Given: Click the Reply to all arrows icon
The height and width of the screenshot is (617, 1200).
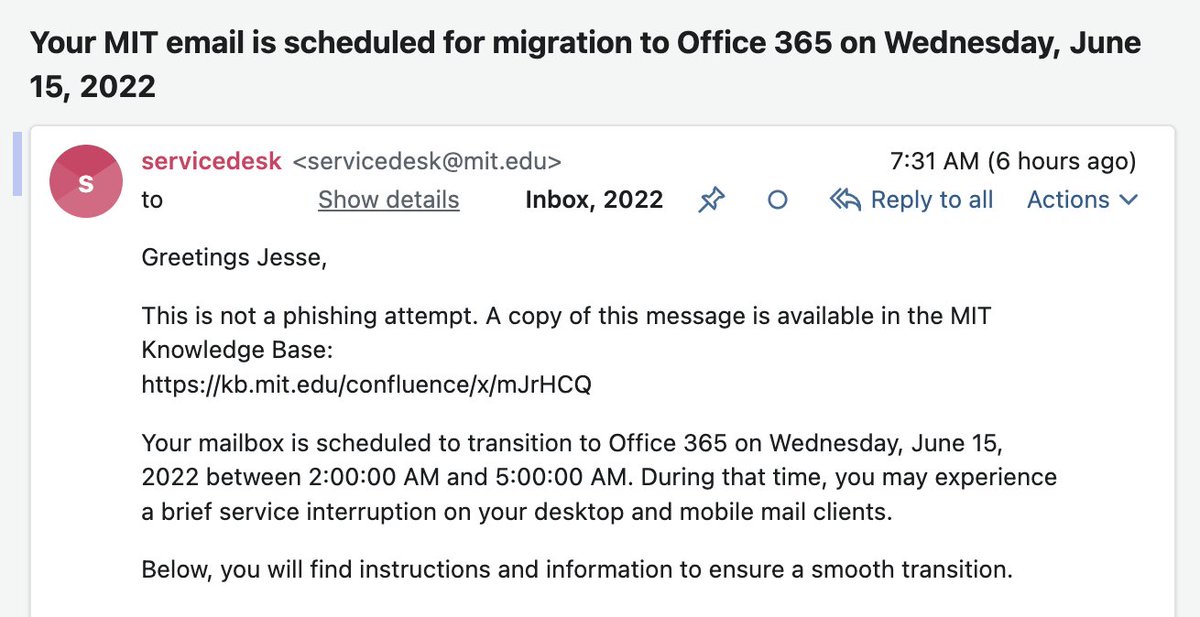Looking at the screenshot, I should click(x=845, y=200).
